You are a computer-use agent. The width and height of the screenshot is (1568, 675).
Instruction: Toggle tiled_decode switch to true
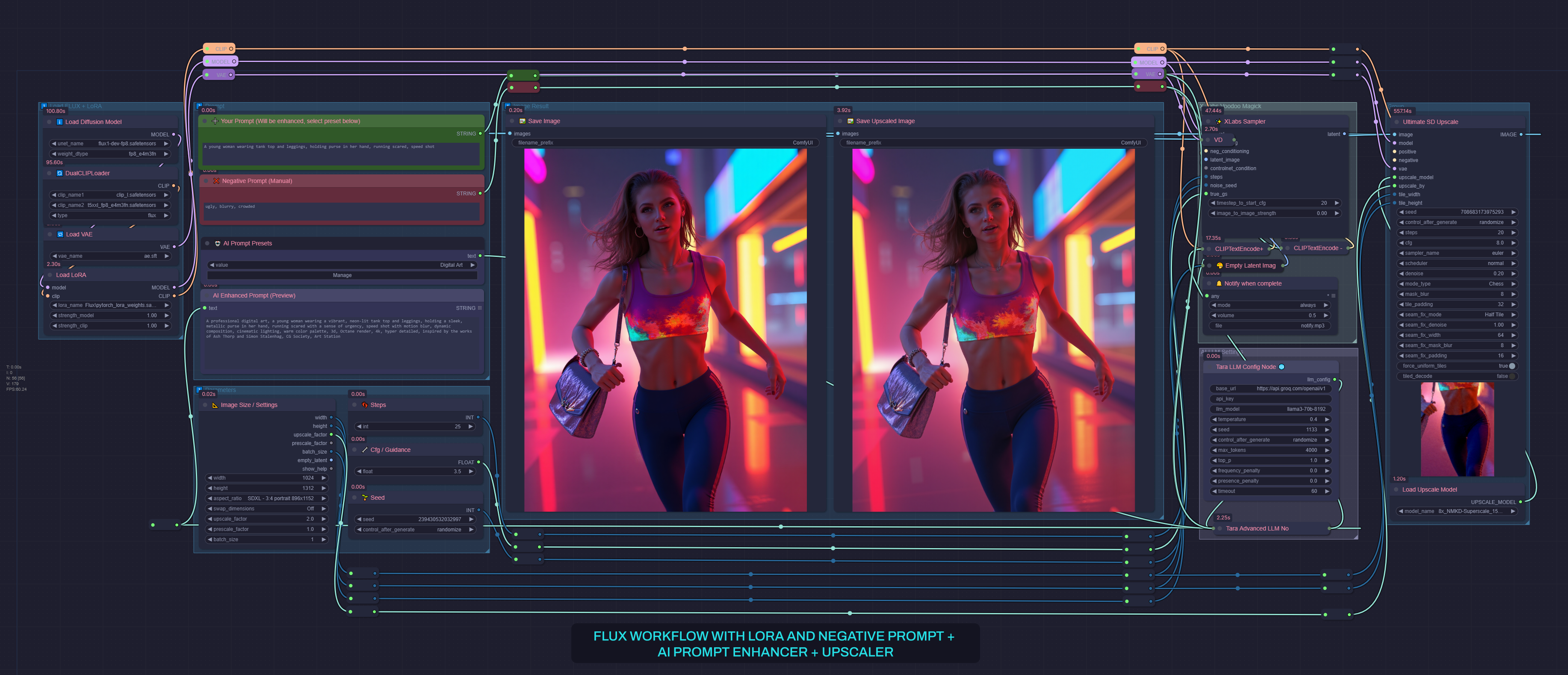coord(1512,376)
